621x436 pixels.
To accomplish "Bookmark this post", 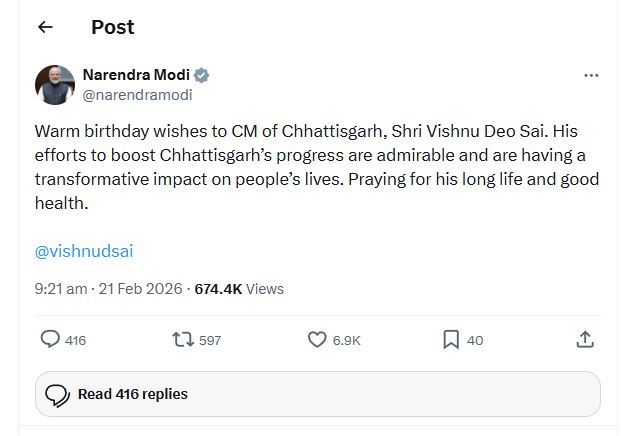I will click(451, 340).
